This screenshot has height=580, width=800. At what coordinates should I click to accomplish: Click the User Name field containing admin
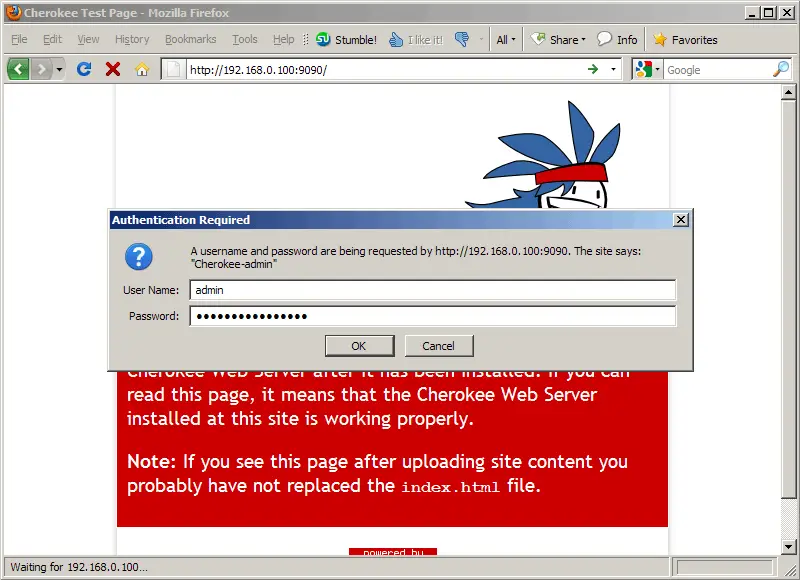[x=433, y=290]
